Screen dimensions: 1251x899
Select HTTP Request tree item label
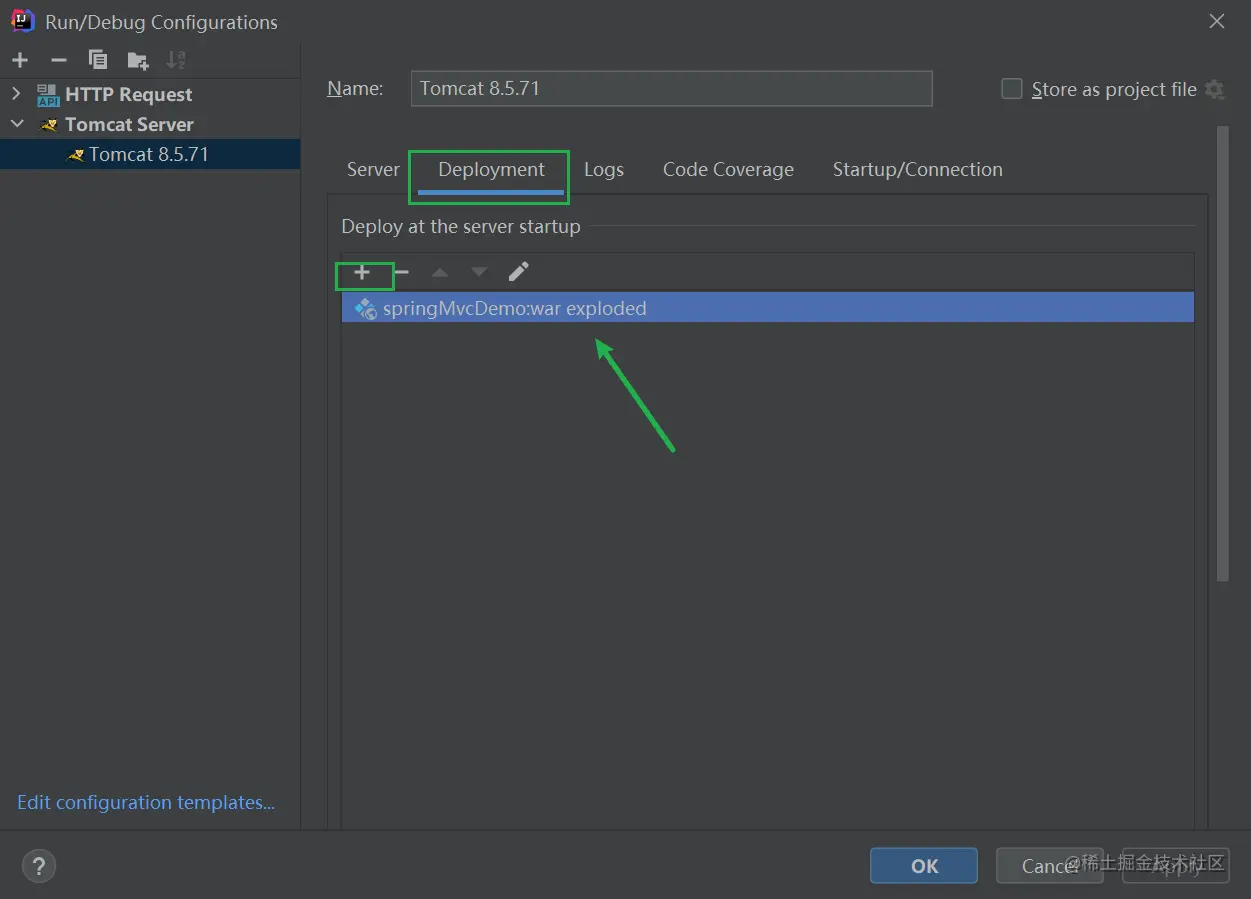click(129, 95)
